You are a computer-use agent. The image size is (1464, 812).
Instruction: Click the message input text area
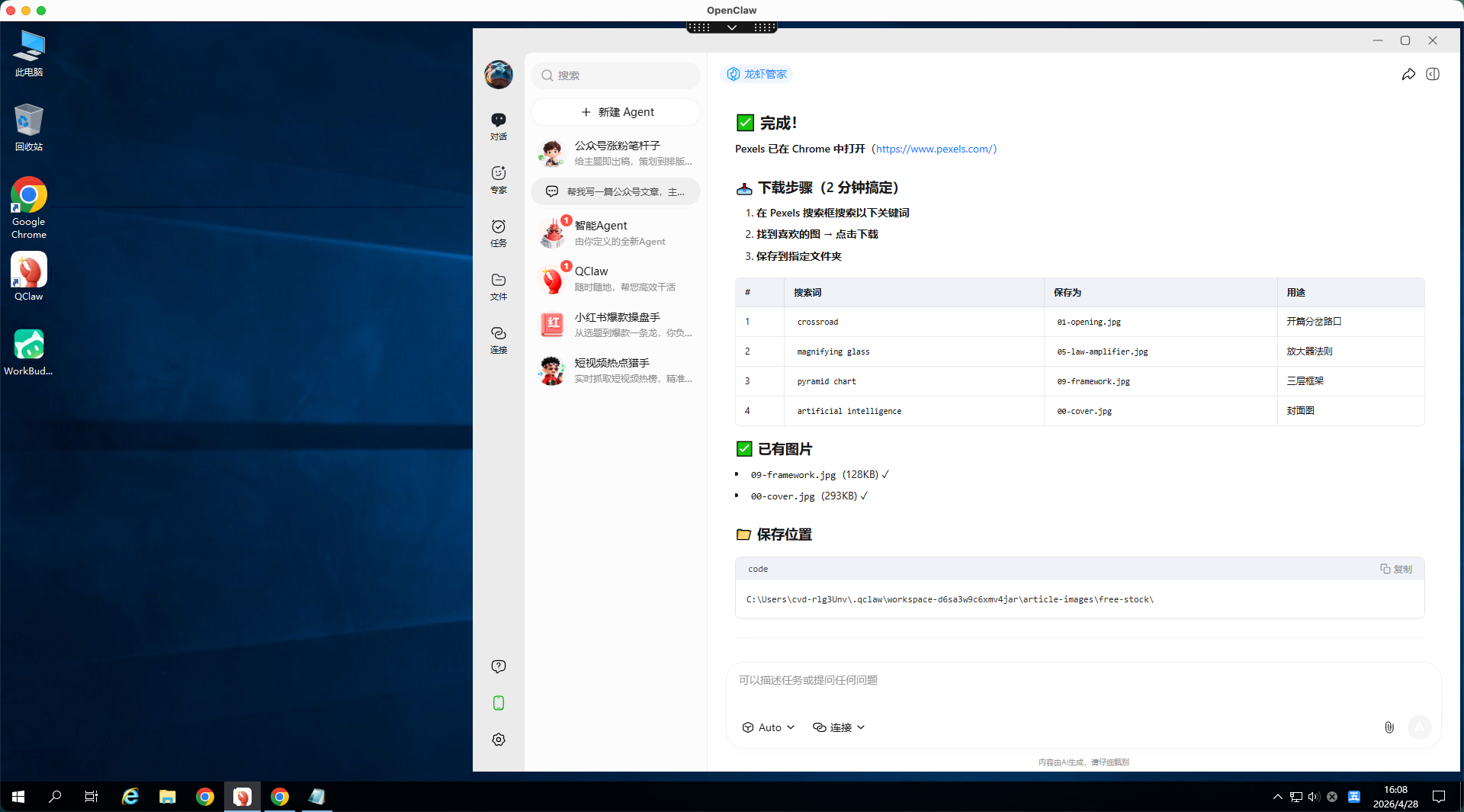tap(1083, 680)
